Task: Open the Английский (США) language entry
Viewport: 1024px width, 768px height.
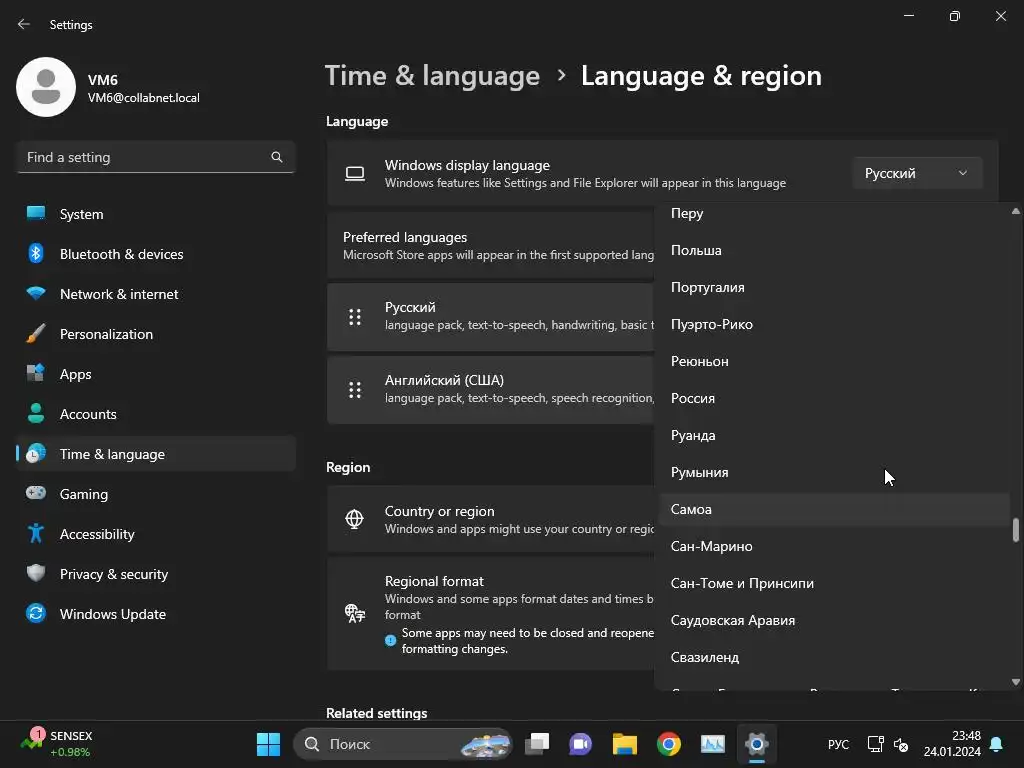Action: [490, 390]
